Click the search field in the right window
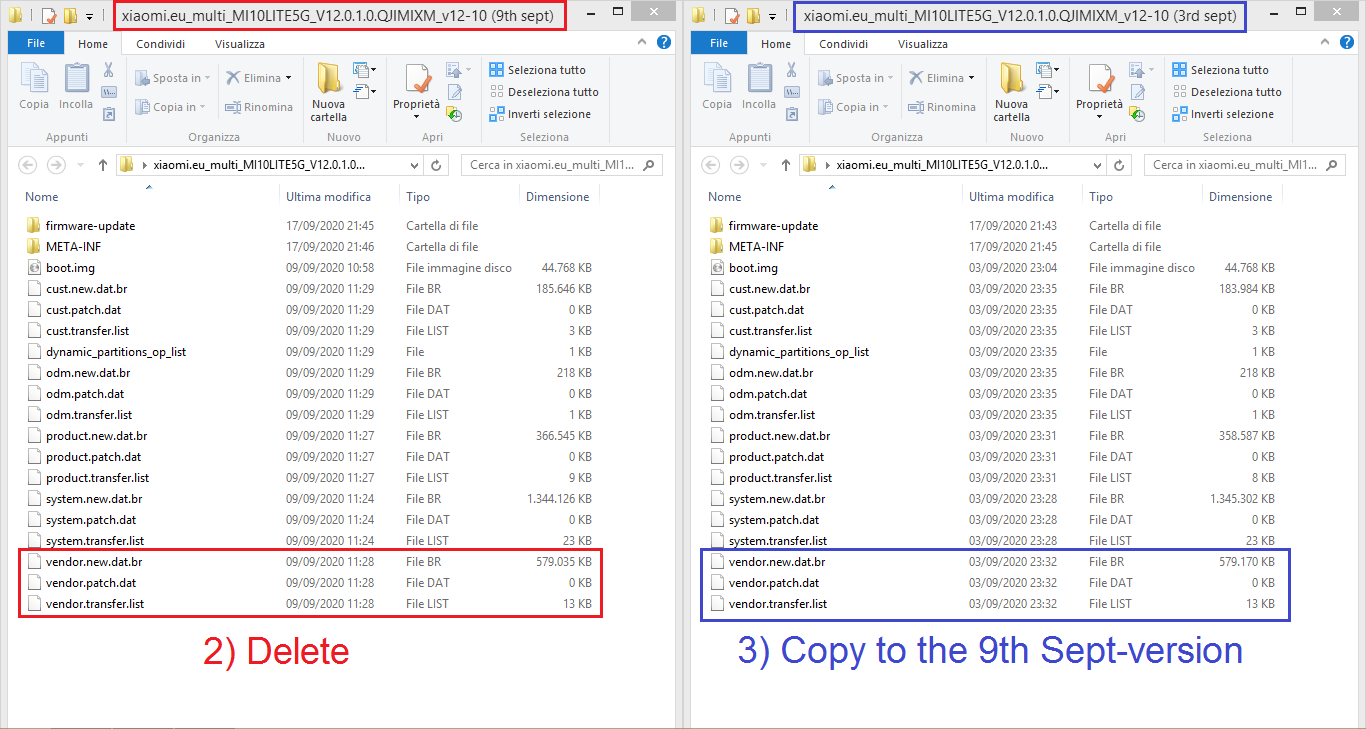 [1235, 166]
